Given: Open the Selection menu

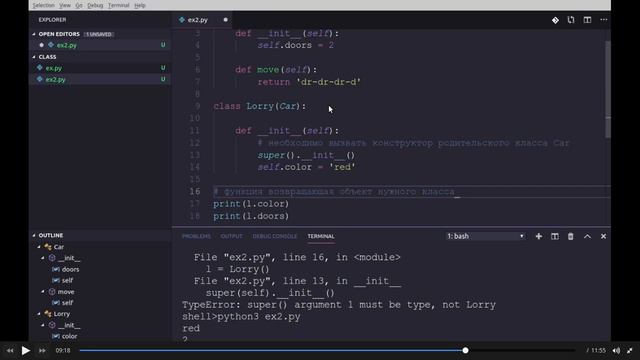Looking at the screenshot, I should point(43,5).
